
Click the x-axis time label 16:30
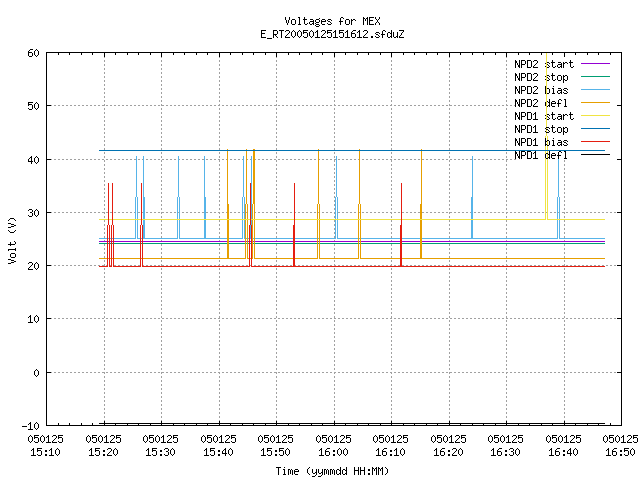(506, 452)
